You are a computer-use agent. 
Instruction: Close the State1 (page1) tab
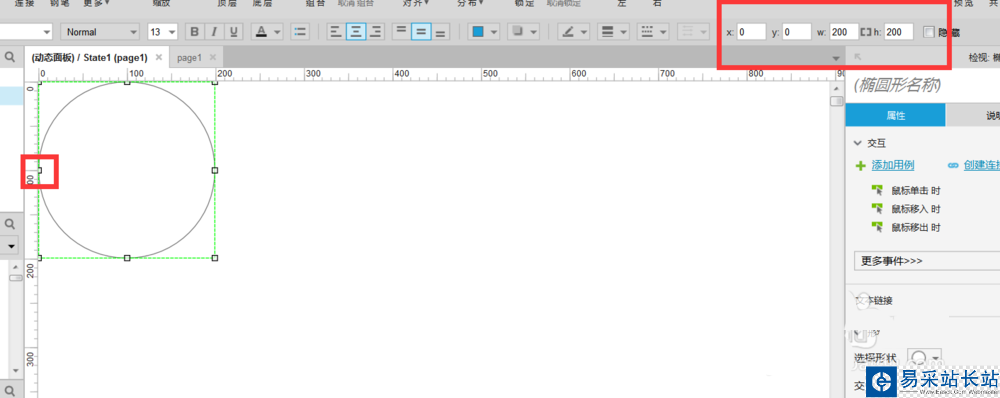[159, 57]
